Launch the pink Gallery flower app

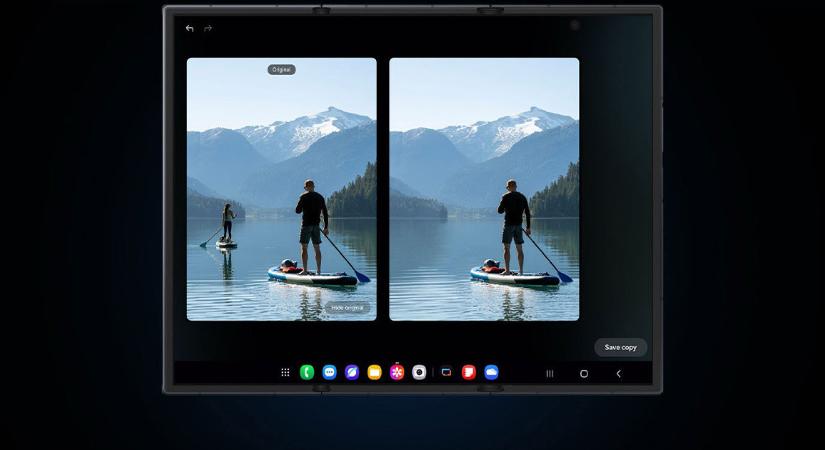[x=397, y=373]
